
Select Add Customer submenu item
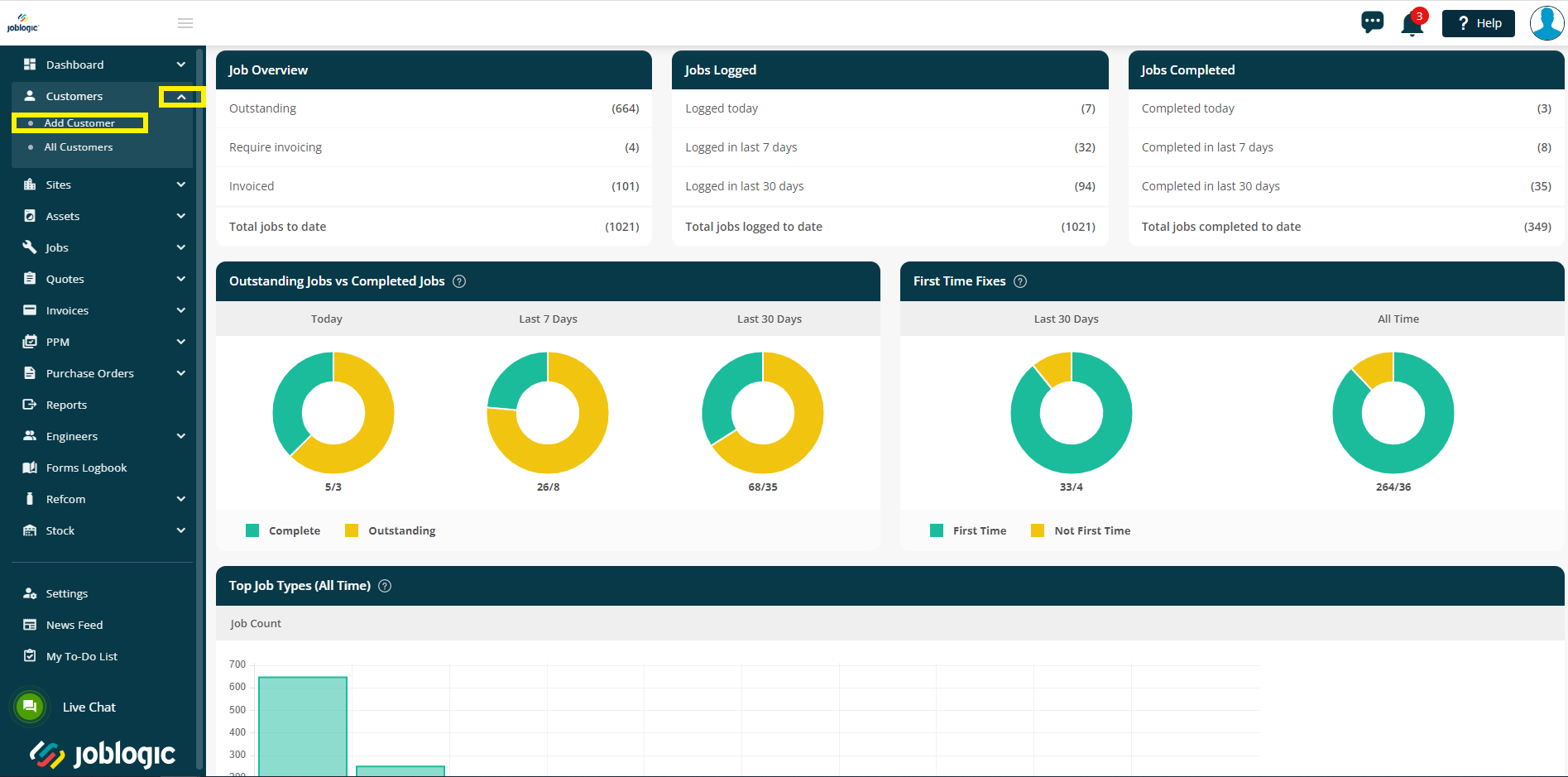pos(79,123)
